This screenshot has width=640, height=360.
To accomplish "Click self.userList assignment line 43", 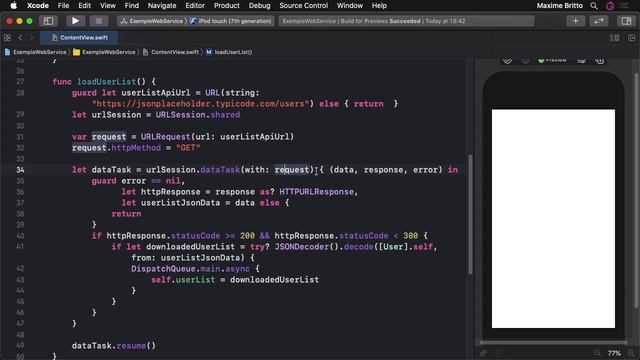I will 235,280.
